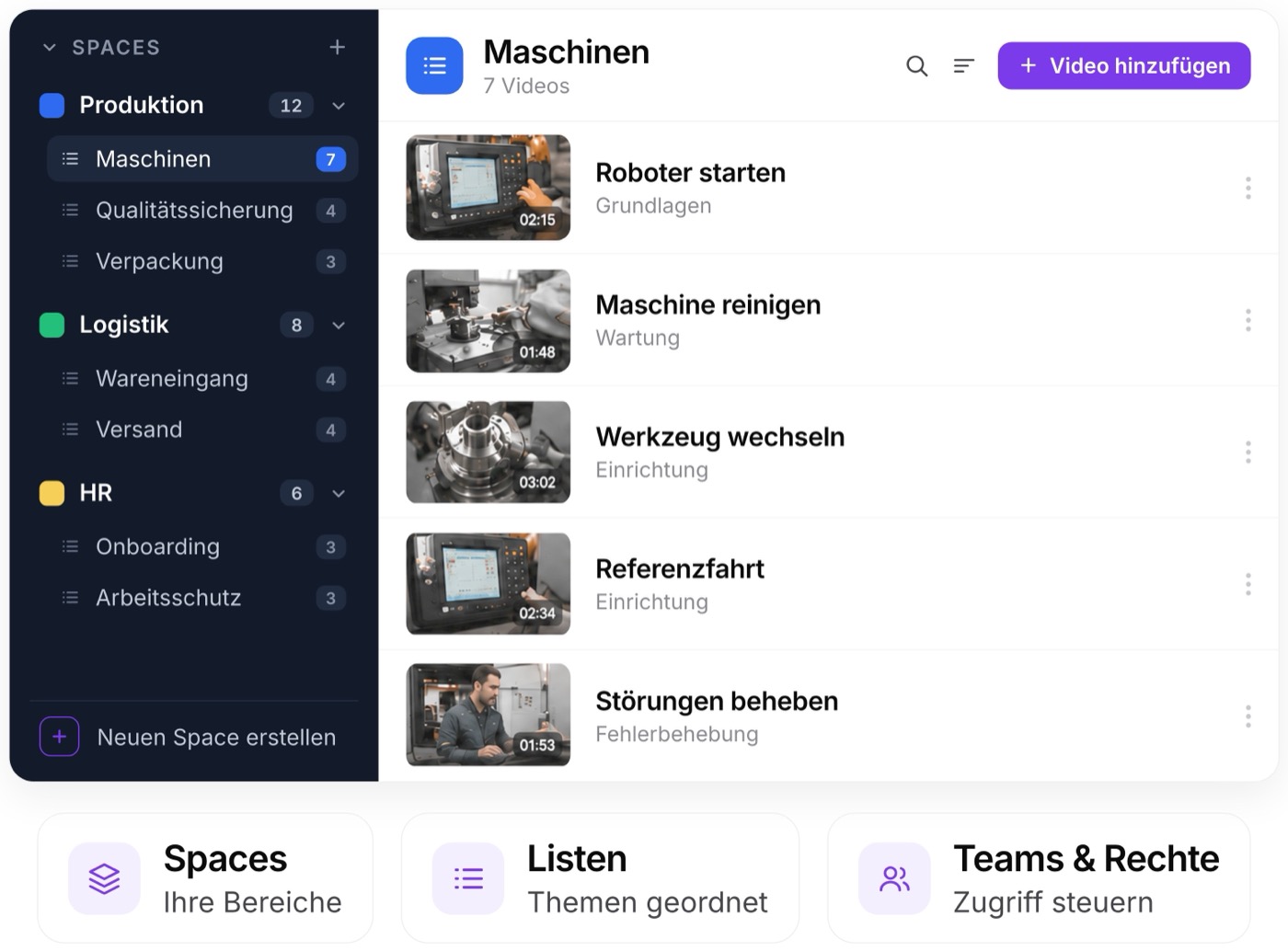Viewport: 1288px width, 951px height.
Task: Collapse the HR space chevron
Action: [339, 493]
